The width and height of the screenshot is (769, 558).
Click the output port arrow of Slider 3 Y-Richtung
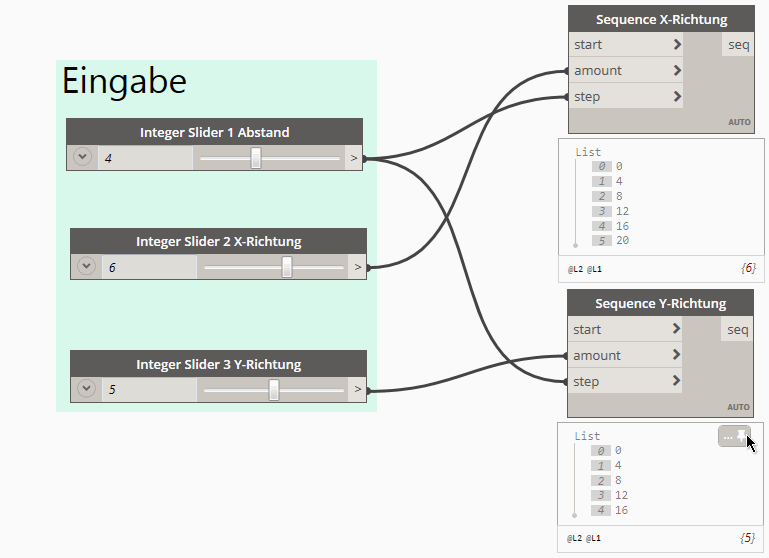[357, 390]
